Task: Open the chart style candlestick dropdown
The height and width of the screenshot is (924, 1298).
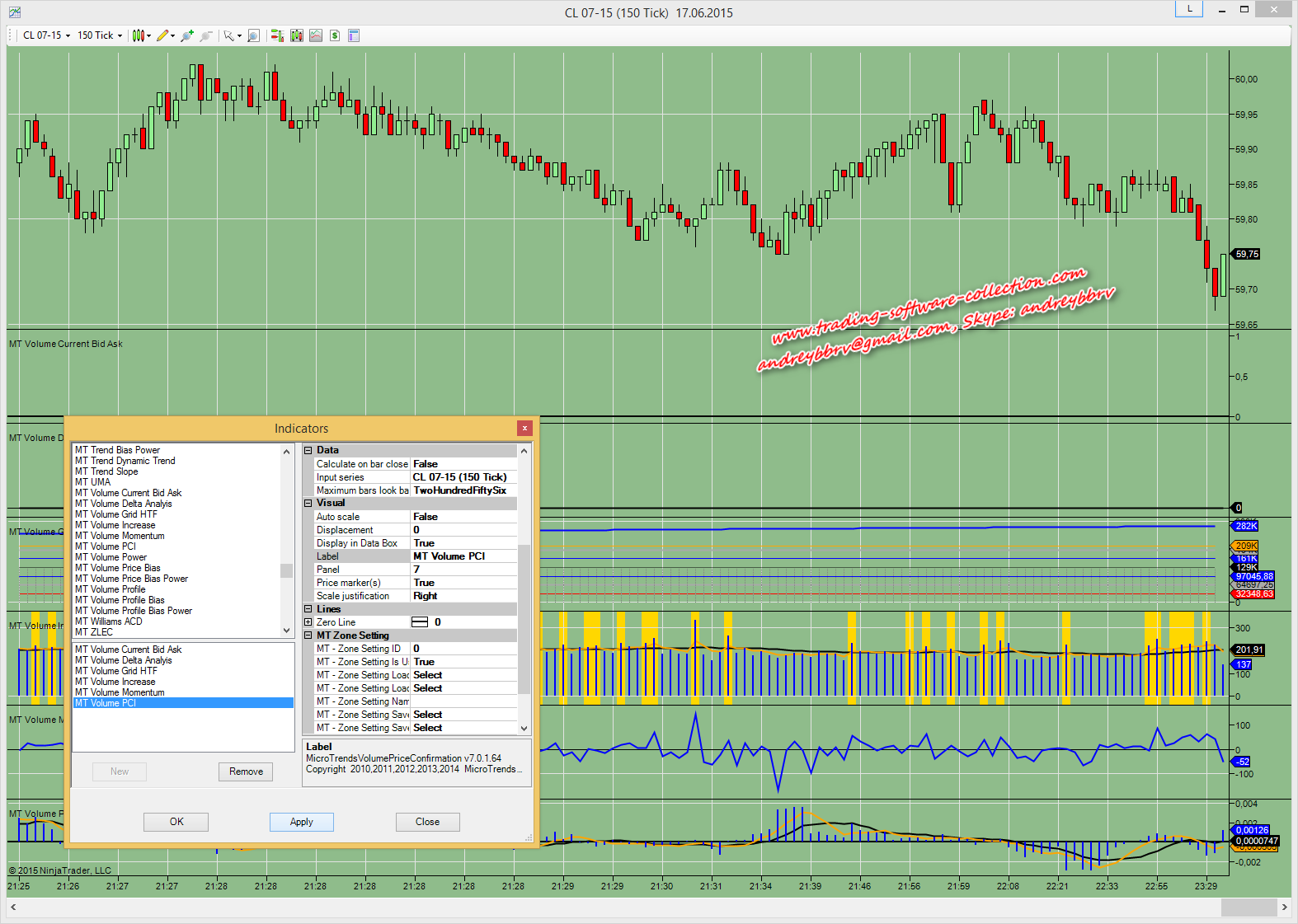Action: click(x=140, y=35)
